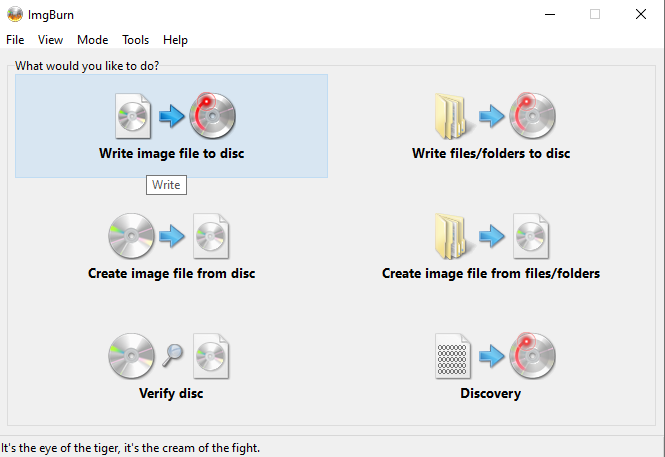665x457 pixels.
Task: Click the 'What would you like to do?' heading
Action: coord(87,66)
